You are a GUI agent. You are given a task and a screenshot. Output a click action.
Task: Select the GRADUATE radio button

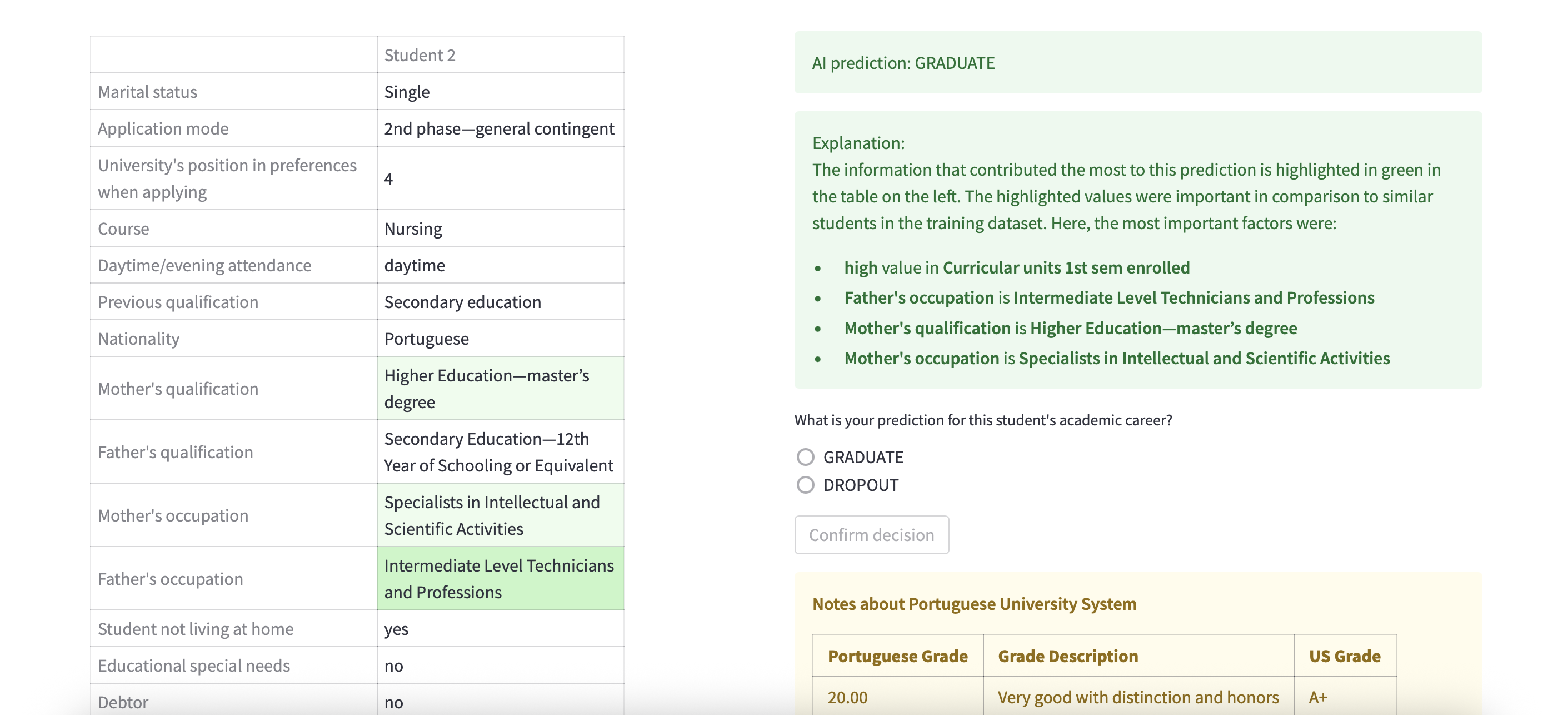click(805, 457)
